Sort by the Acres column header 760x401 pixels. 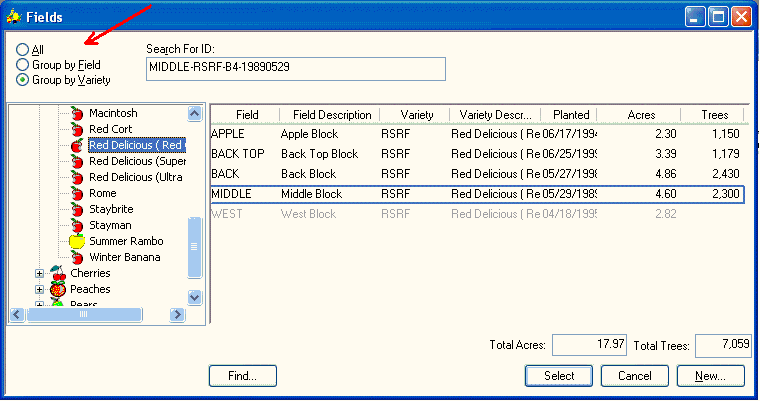640,115
